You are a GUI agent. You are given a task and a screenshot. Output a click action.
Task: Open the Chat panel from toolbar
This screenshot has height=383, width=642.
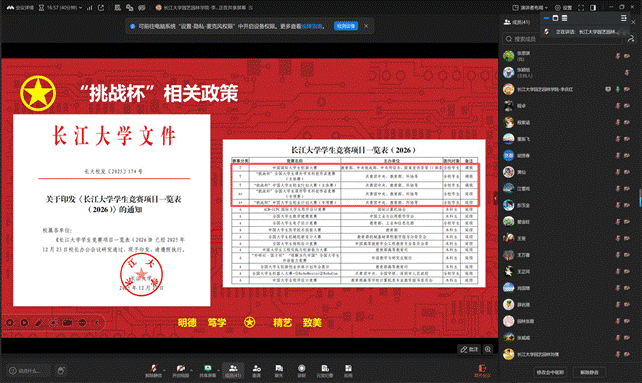point(279,371)
